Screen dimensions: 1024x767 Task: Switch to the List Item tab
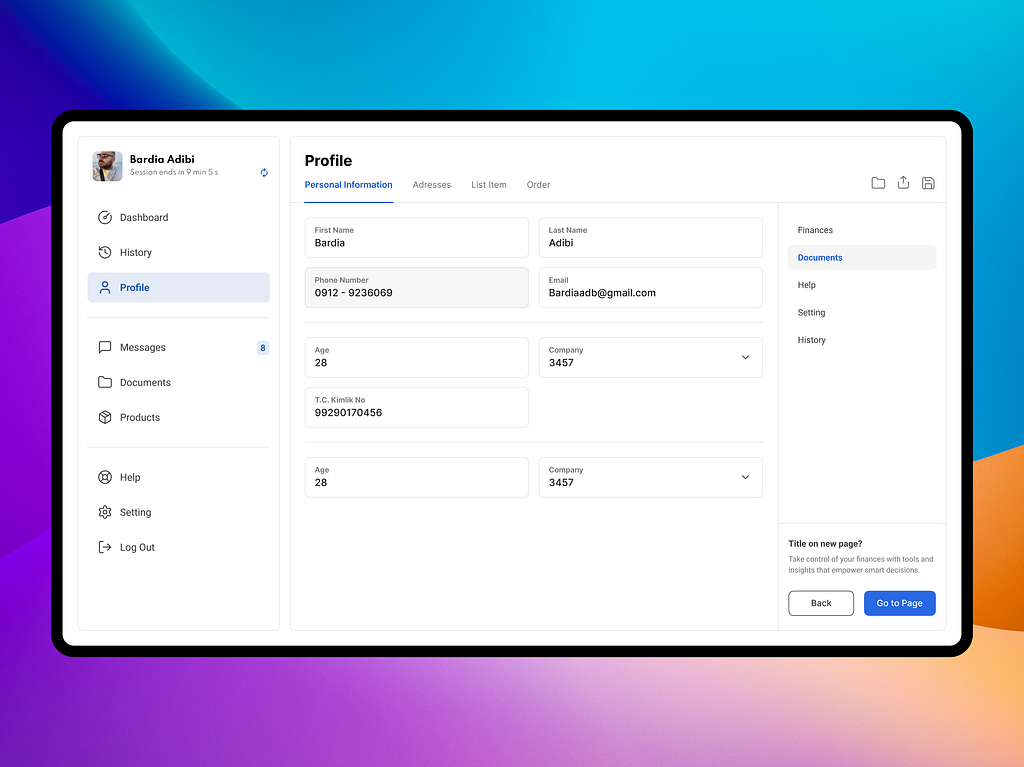[x=488, y=185]
